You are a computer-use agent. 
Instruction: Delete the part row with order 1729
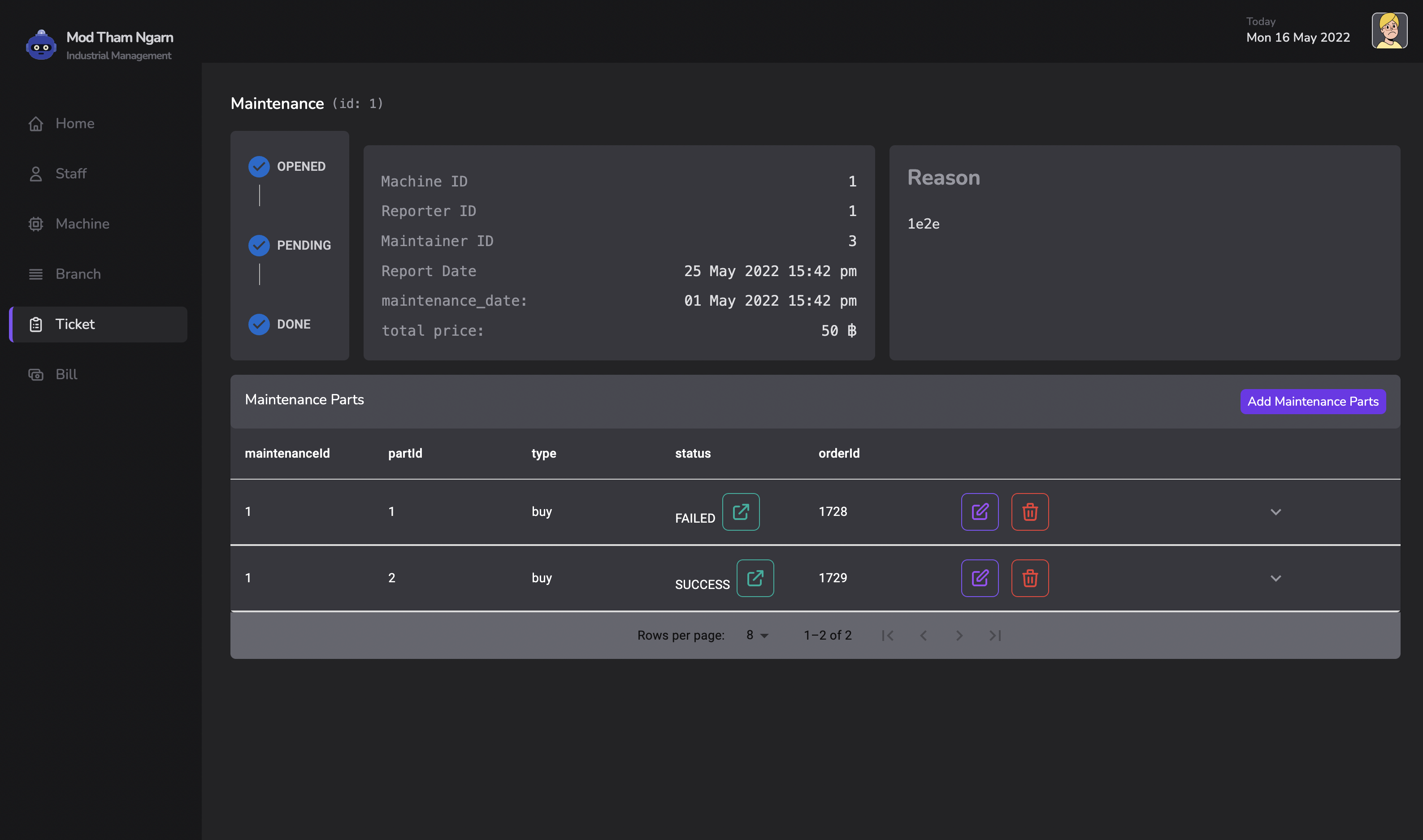(x=1030, y=578)
